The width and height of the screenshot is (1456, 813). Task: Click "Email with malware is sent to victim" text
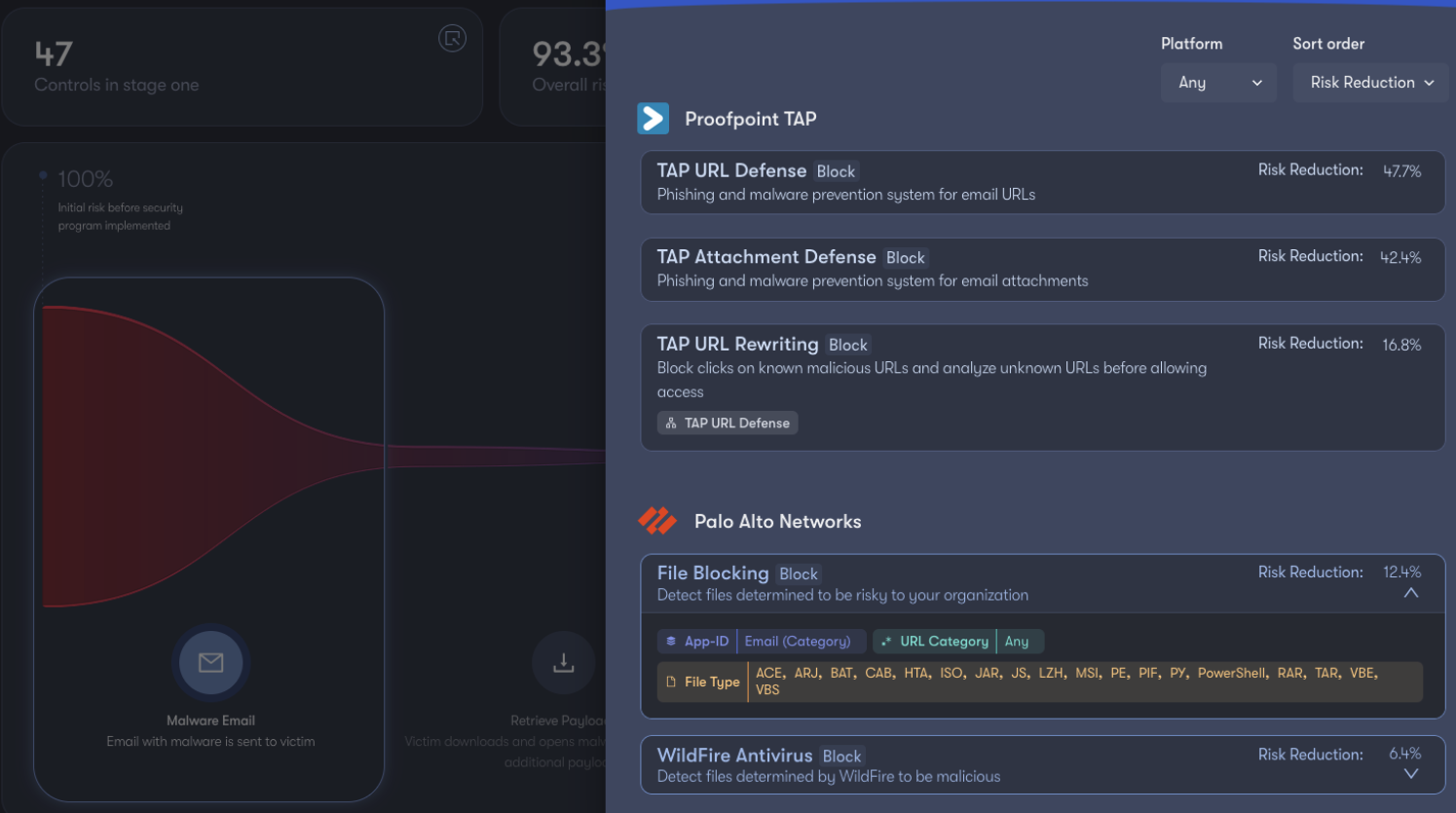(x=210, y=742)
